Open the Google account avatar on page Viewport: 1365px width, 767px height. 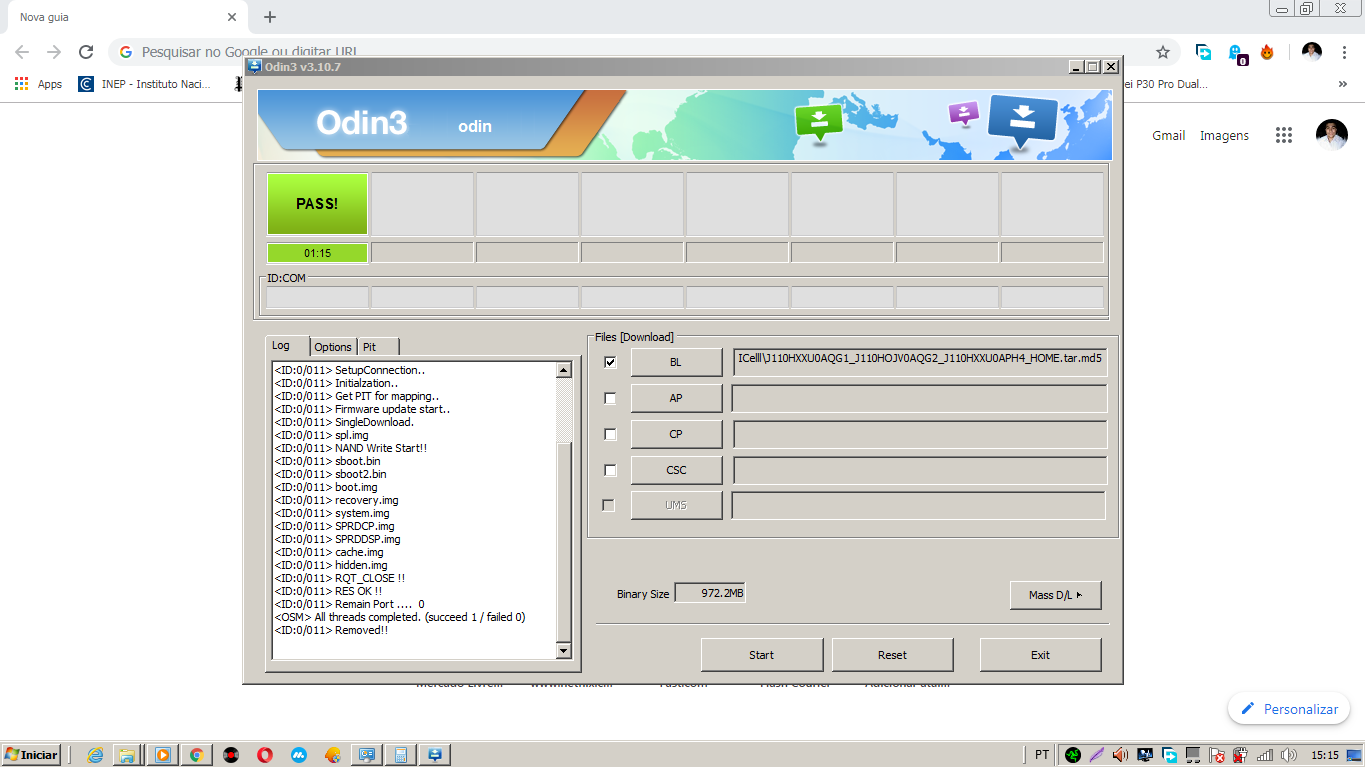(x=1332, y=135)
